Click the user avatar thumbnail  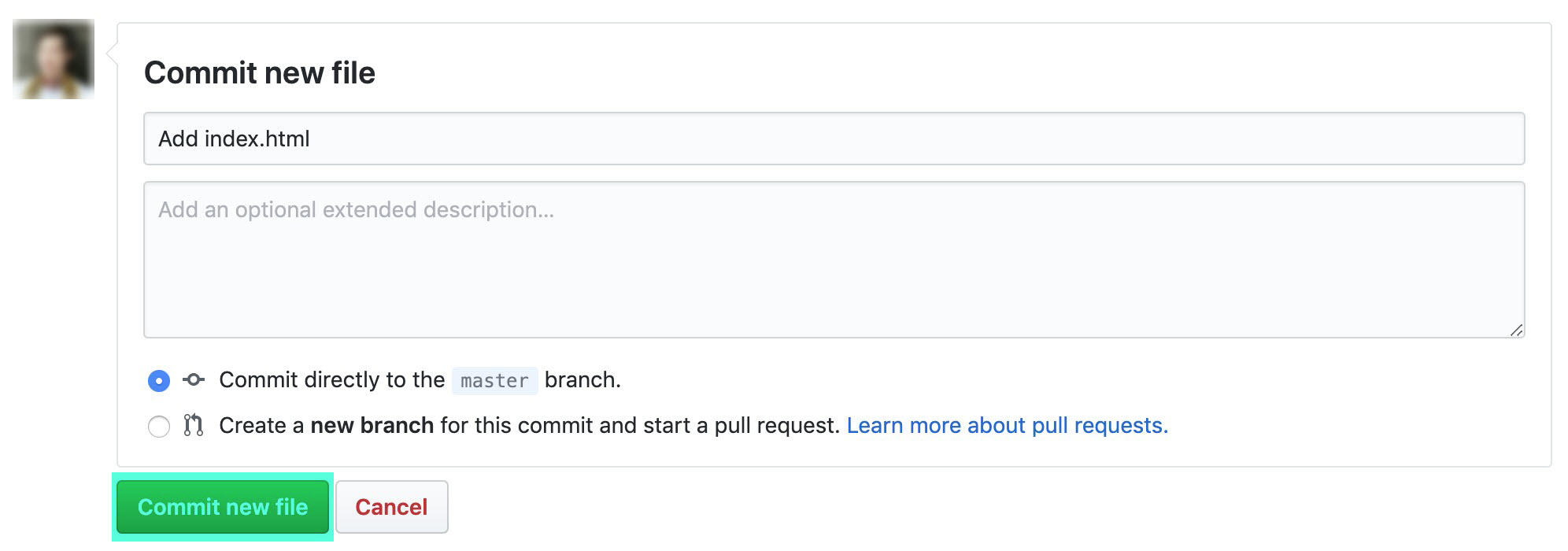coord(54,59)
